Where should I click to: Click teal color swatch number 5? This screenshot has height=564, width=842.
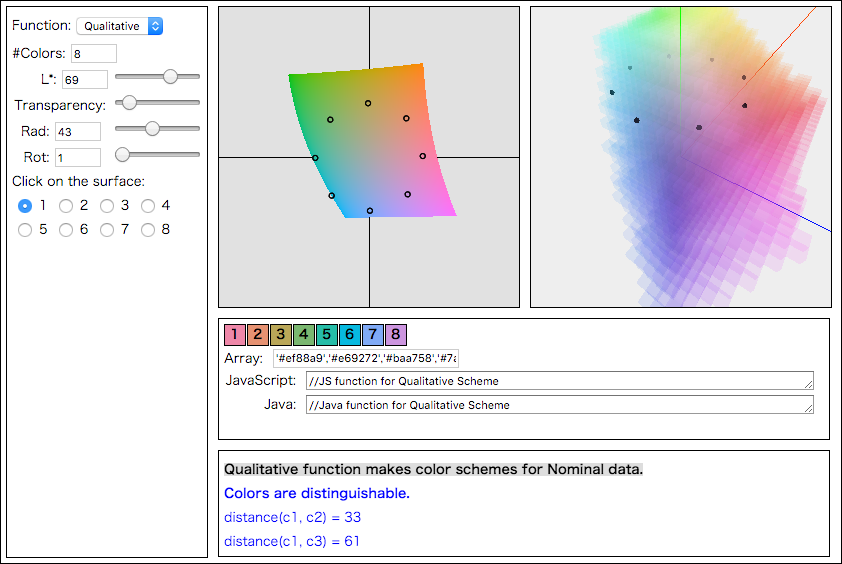point(326,335)
